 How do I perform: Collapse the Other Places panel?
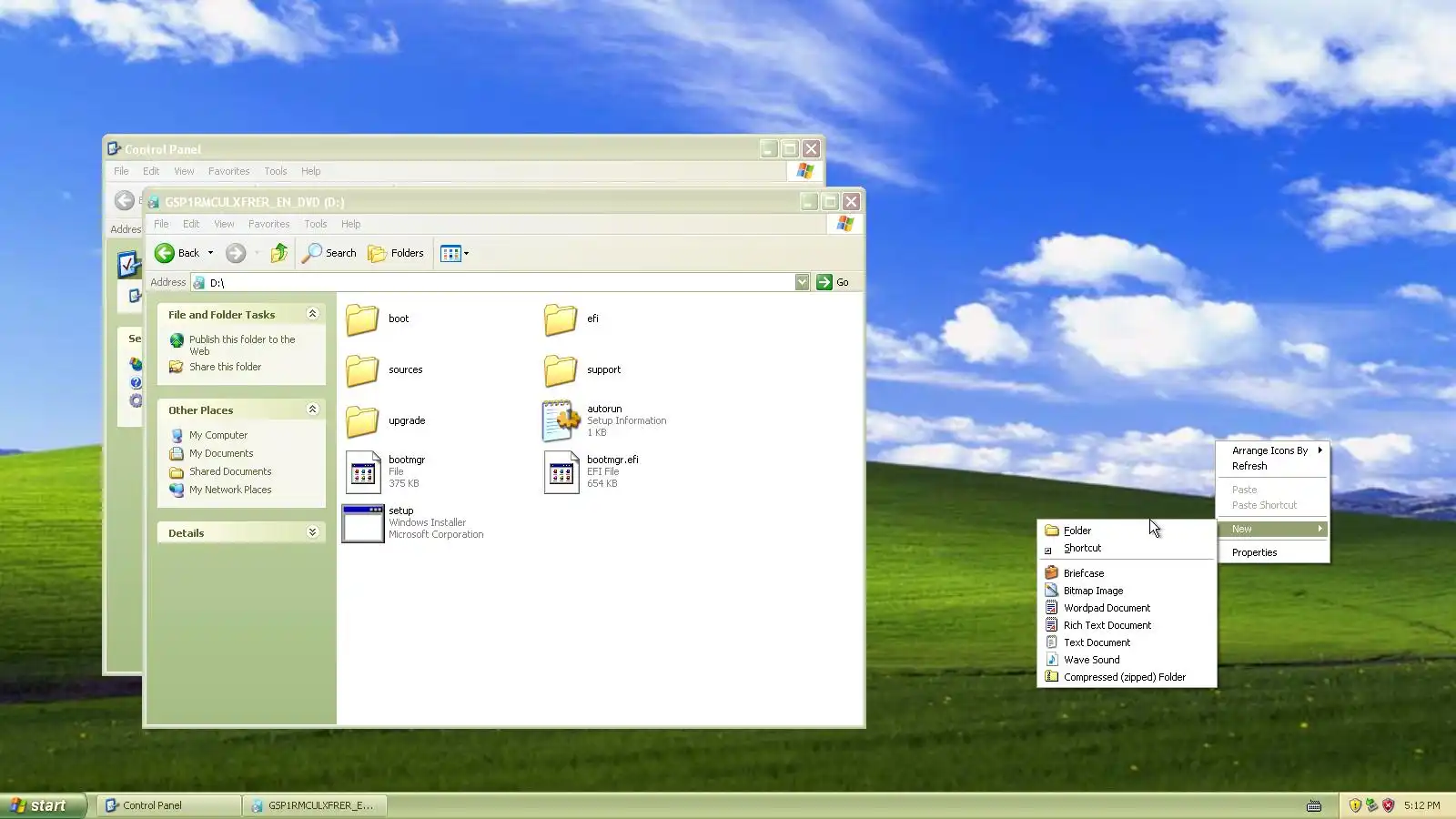click(312, 409)
